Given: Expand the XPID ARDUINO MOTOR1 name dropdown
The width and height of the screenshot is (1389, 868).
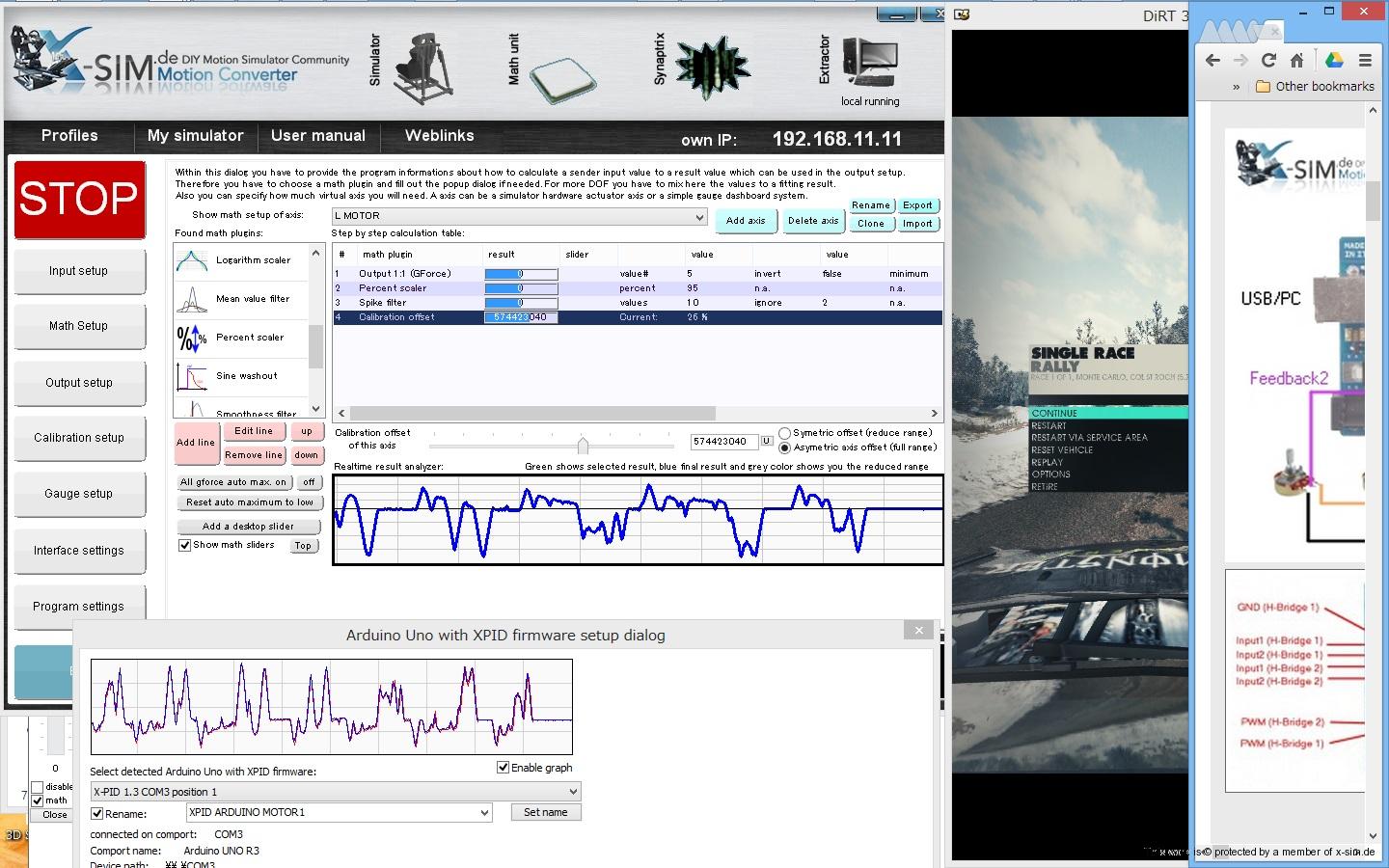Looking at the screenshot, I should (x=484, y=813).
